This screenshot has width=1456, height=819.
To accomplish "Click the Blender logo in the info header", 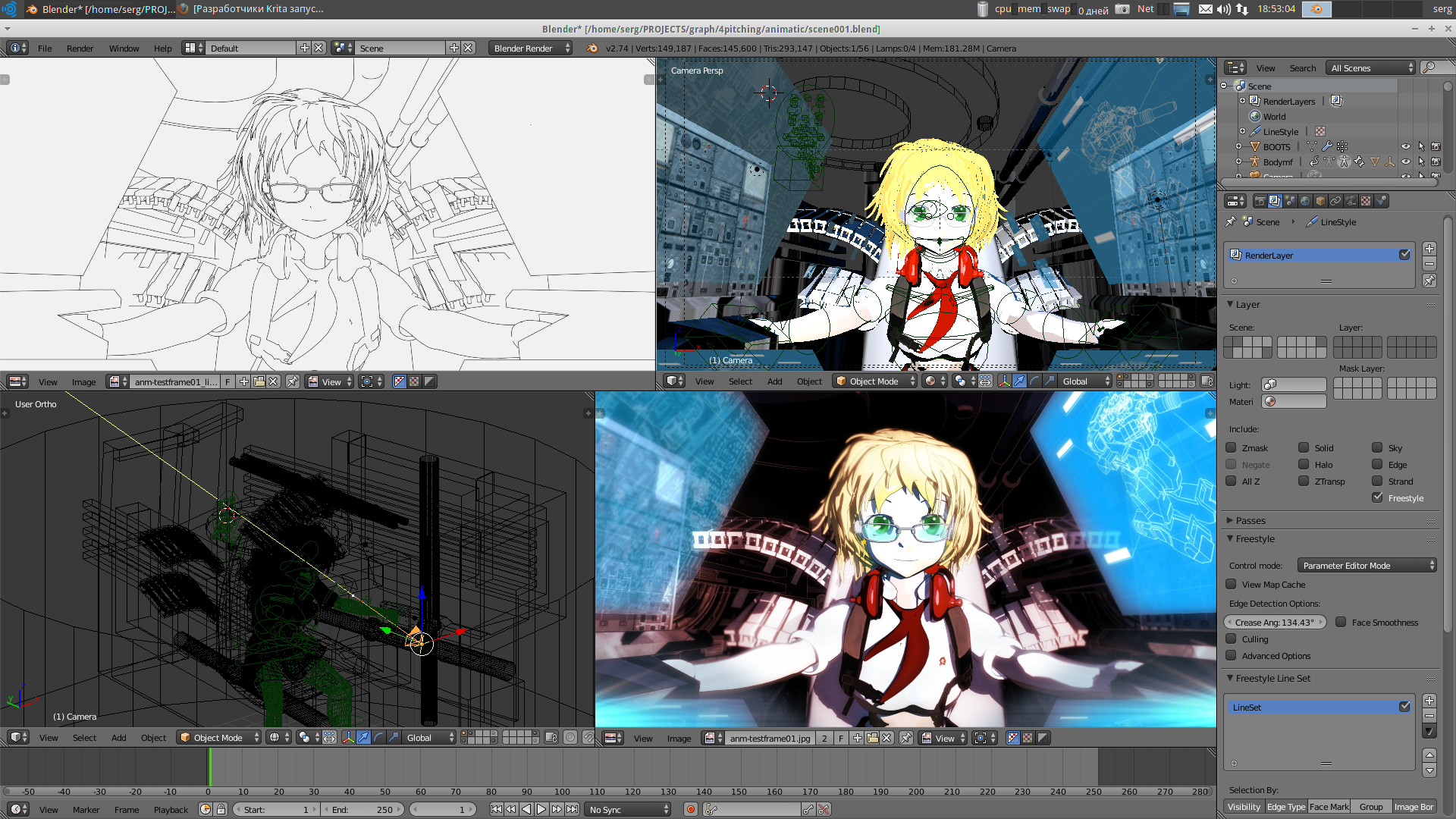I will [591, 48].
